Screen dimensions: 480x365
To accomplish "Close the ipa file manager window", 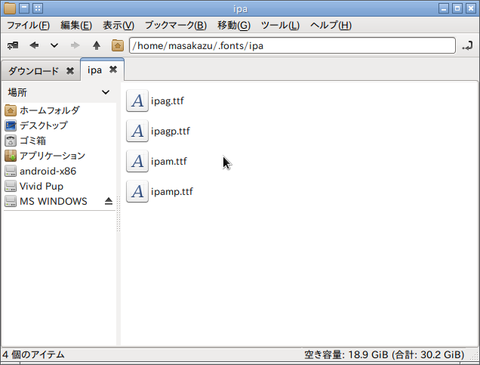I will pyautogui.click(x=471, y=8).
